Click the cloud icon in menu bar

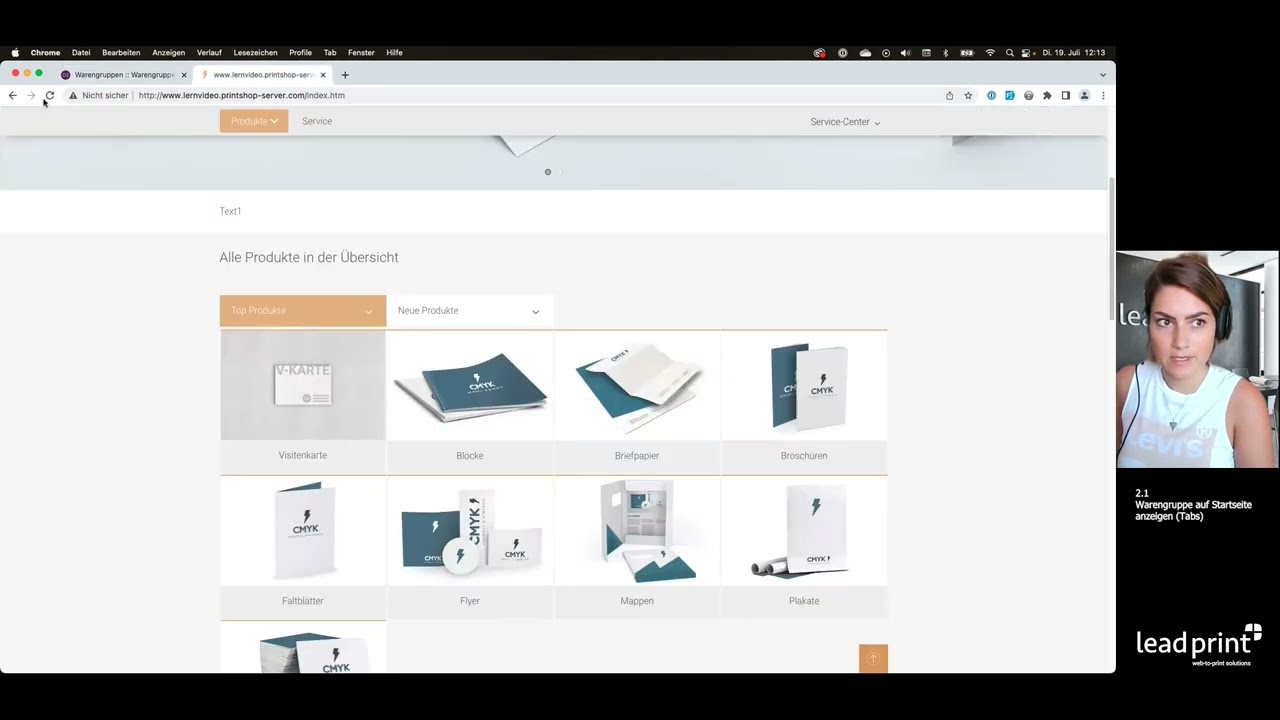click(865, 53)
